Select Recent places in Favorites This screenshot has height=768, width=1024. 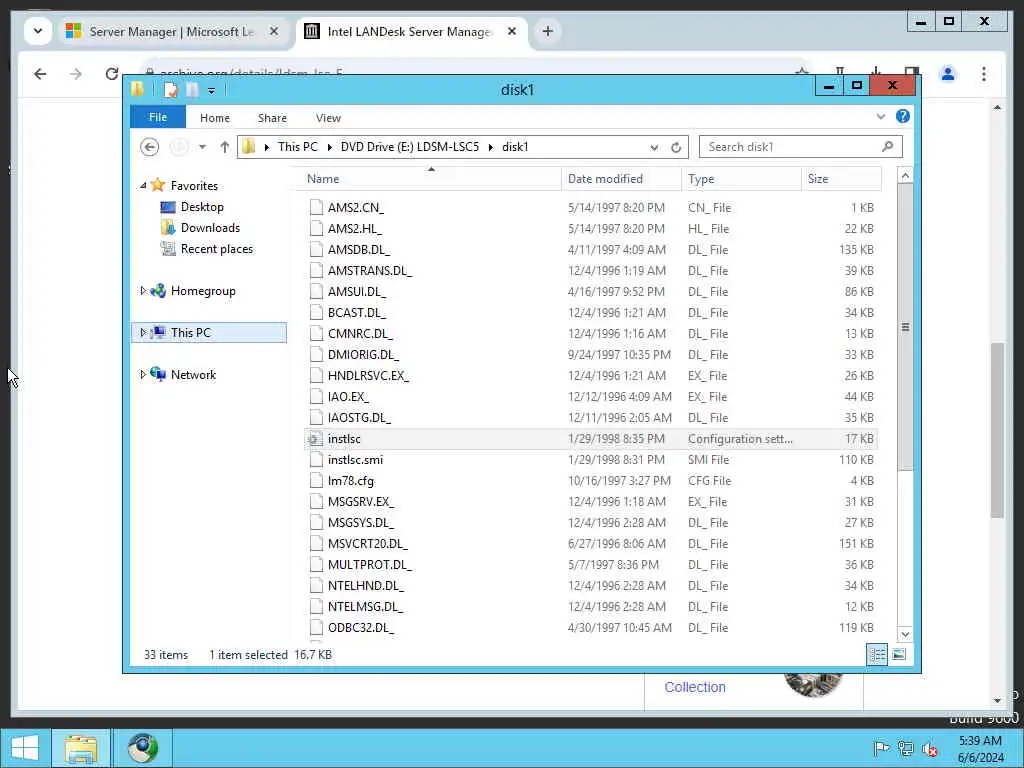point(216,248)
